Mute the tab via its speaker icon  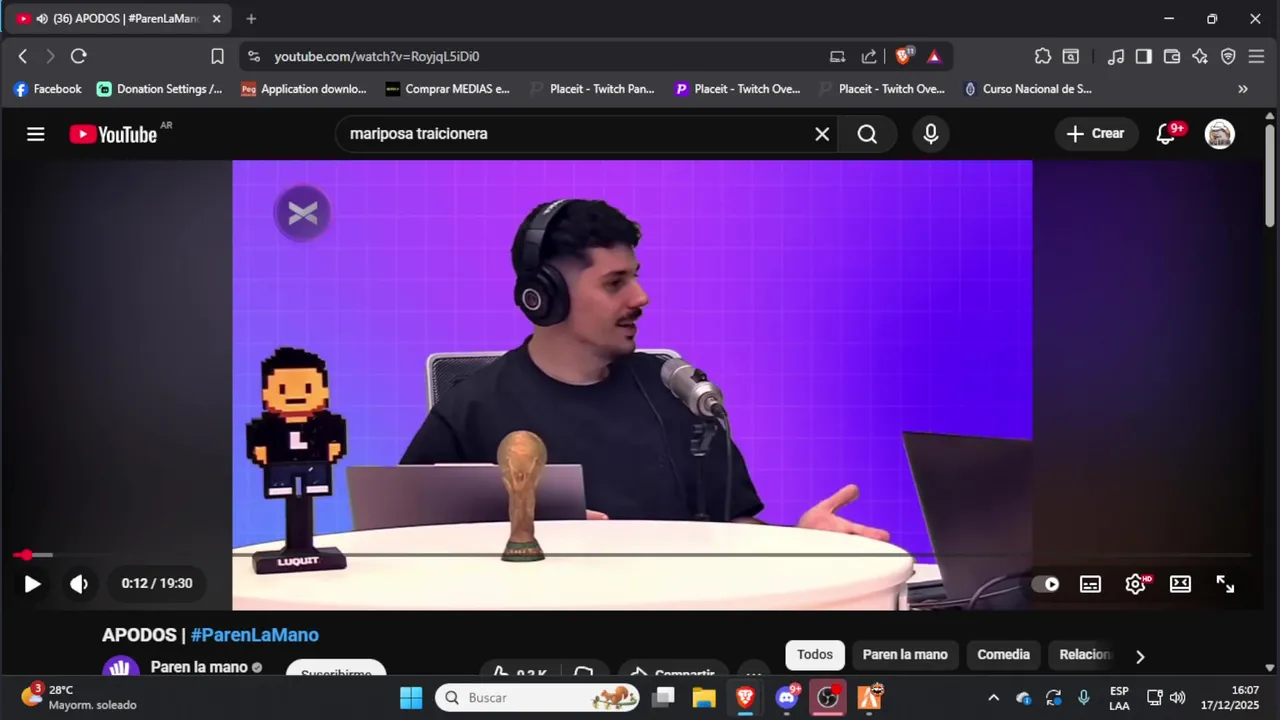[42, 19]
